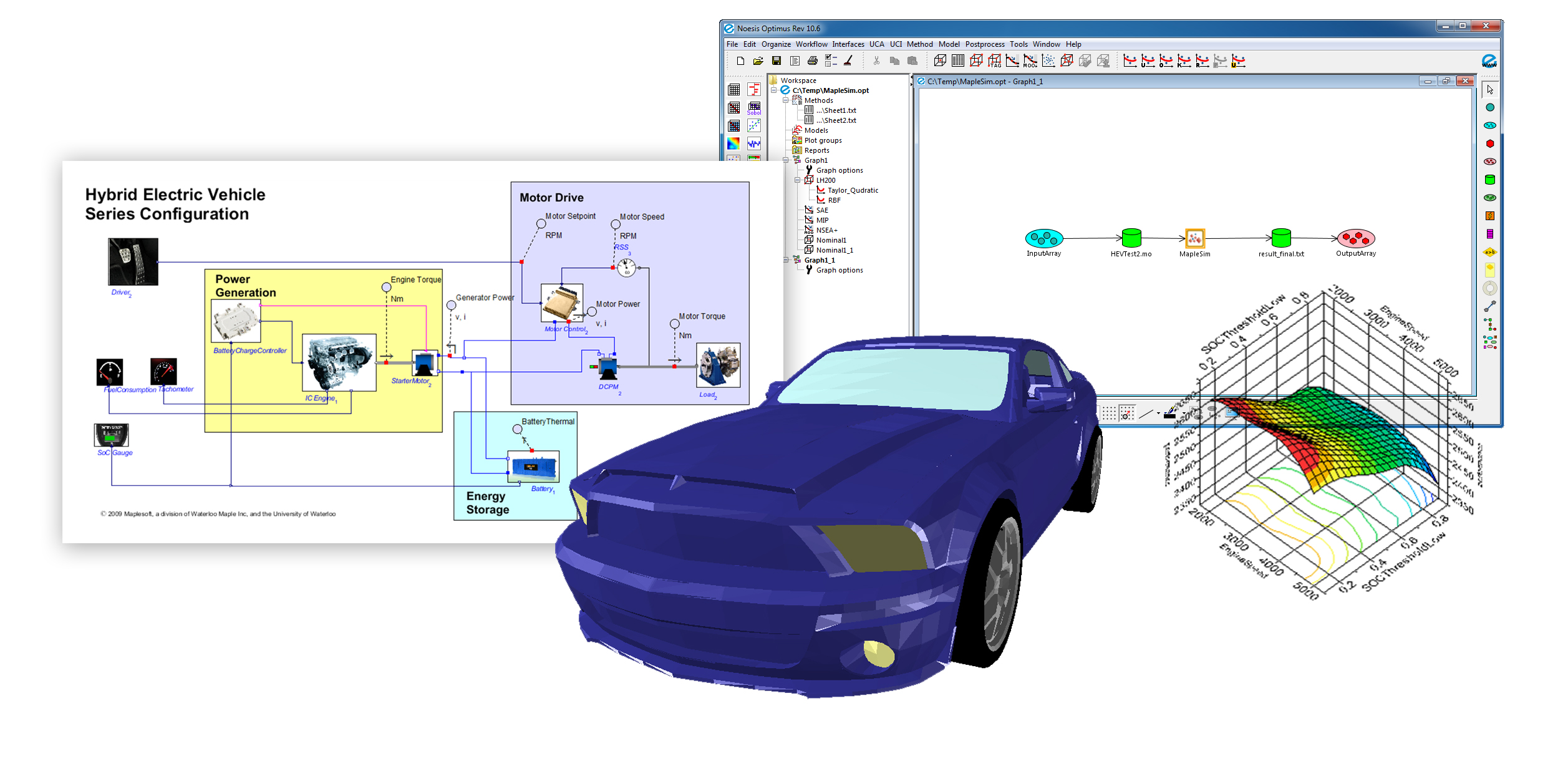Select Taylor_Qudratic in workspace tree
The height and width of the screenshot is (784, 1568).
tap(852, 190)
